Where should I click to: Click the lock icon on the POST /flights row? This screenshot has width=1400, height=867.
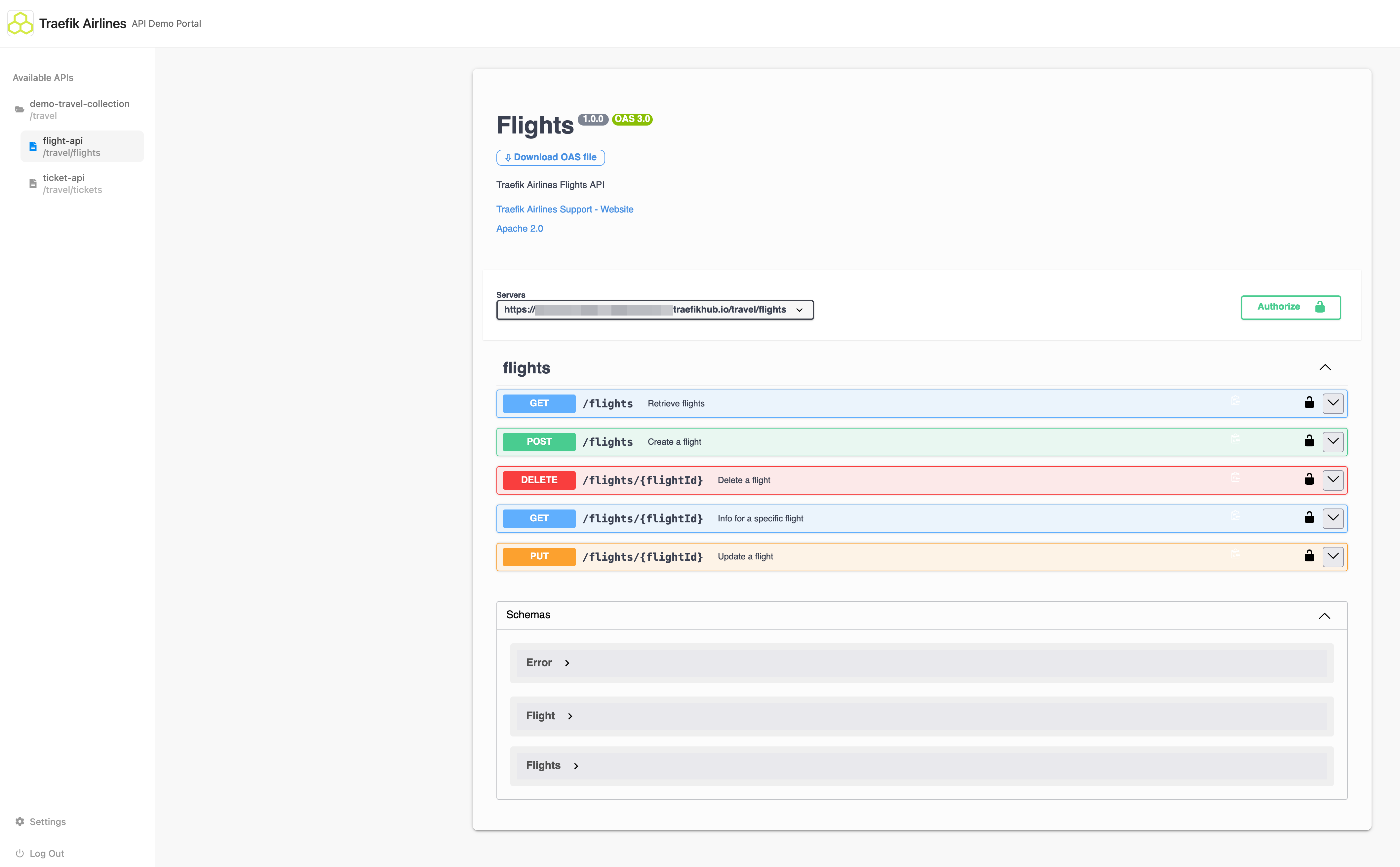point(1309,440)
